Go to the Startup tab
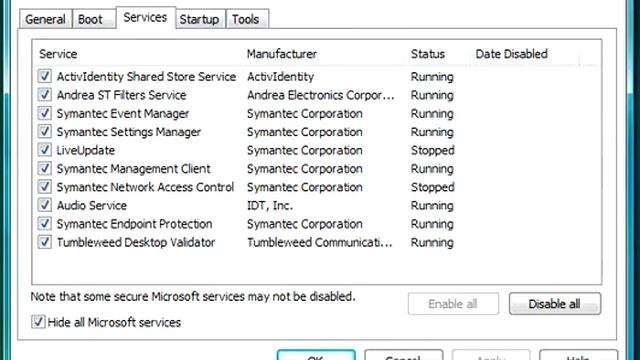 (x=200, y=19)
